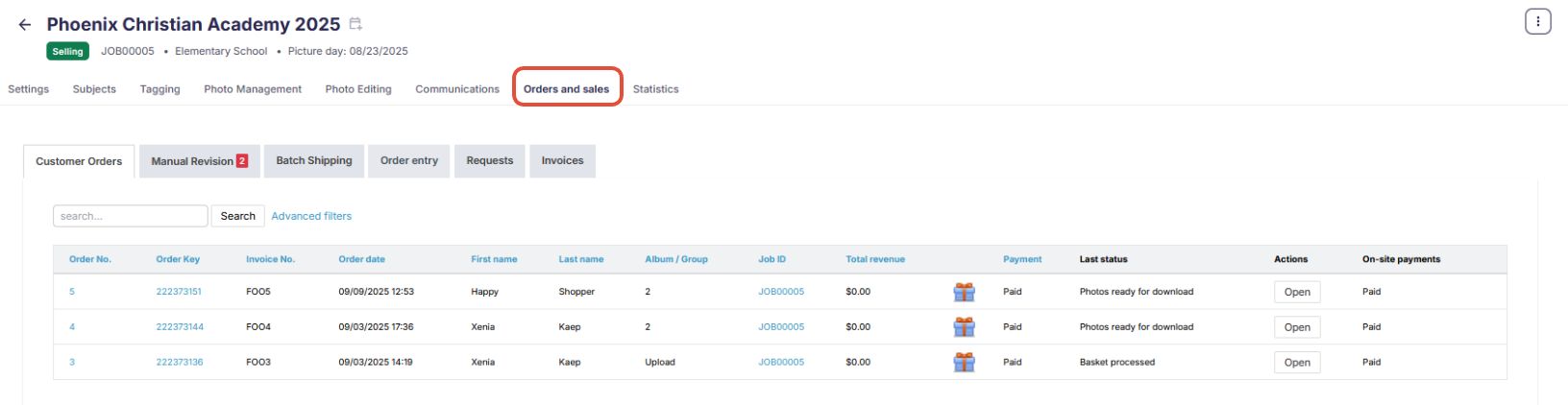Sort by the Payment column header
Image resolution: width=1568 pixels, height=405 pixels.
click(1022, 259)
